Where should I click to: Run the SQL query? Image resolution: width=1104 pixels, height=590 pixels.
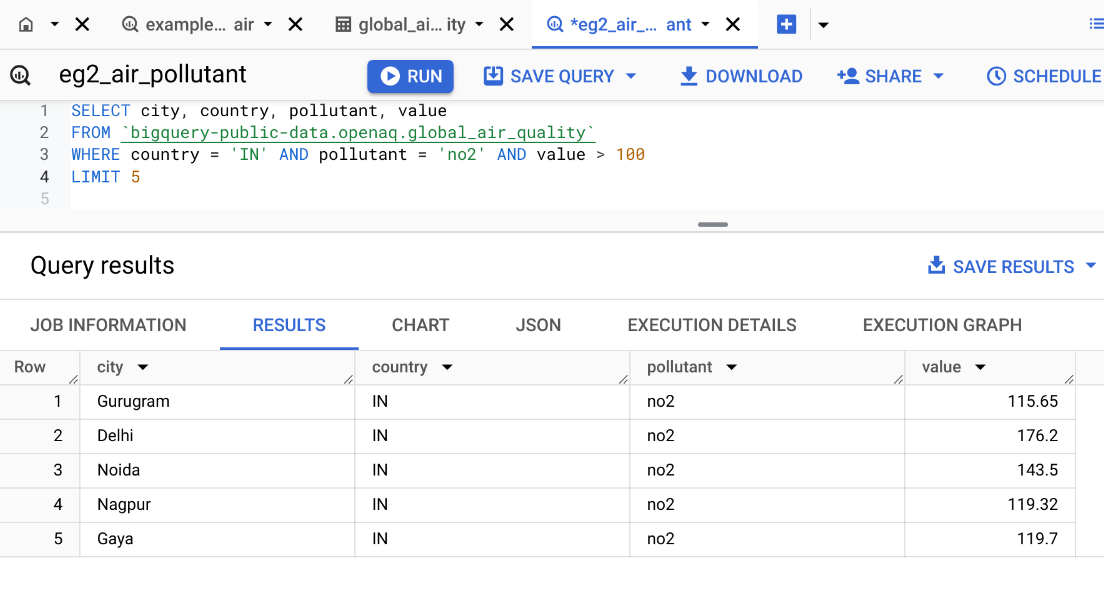pyautogui.click(x=411, y=76)
